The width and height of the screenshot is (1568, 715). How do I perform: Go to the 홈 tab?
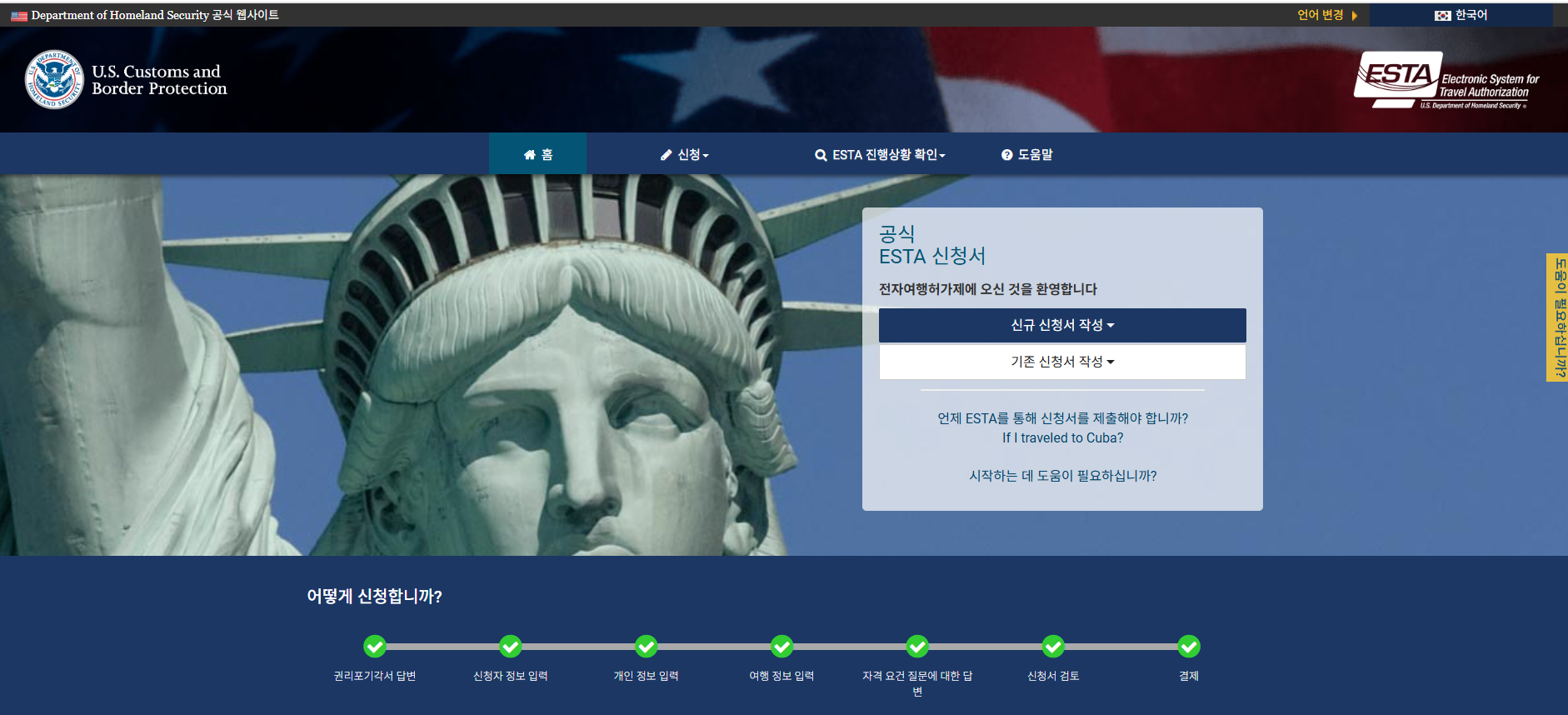tap(538, 154)
